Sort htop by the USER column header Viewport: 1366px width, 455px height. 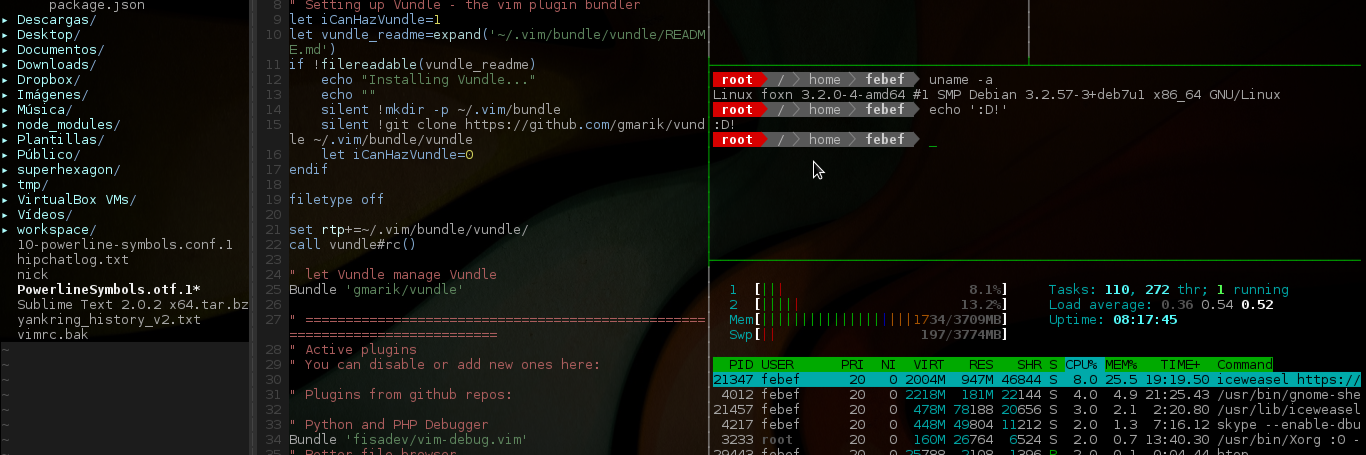(777, 364)
